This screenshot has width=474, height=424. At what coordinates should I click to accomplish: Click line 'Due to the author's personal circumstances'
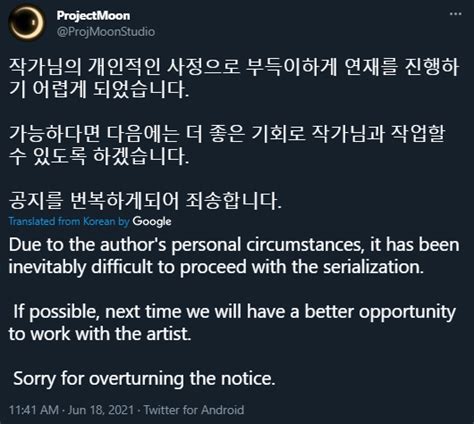coord(234,245)
